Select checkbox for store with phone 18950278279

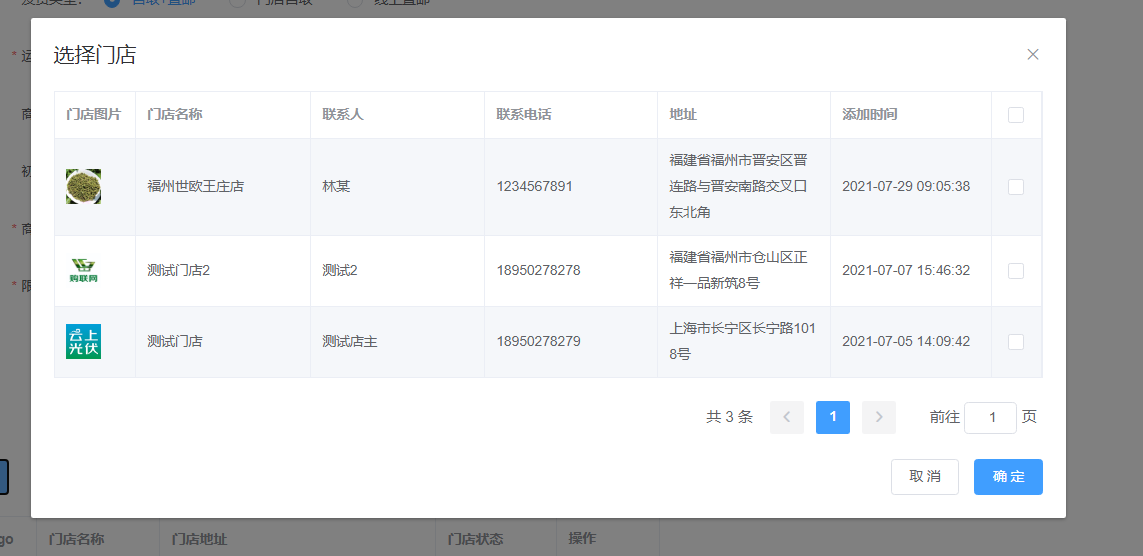pyautogui.click(x=1015, y=342)
